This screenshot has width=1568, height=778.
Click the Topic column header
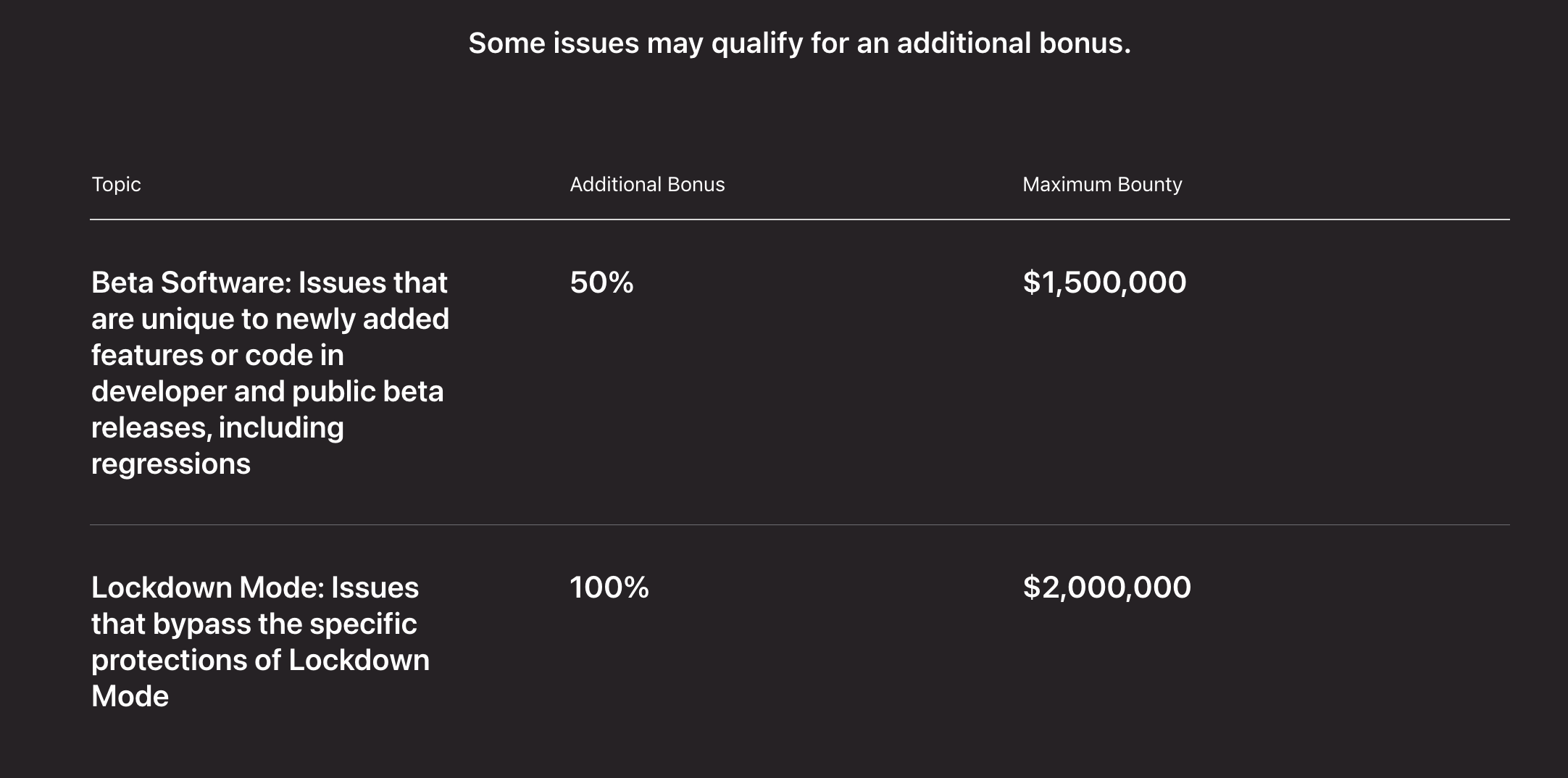(x=116, y=185)
